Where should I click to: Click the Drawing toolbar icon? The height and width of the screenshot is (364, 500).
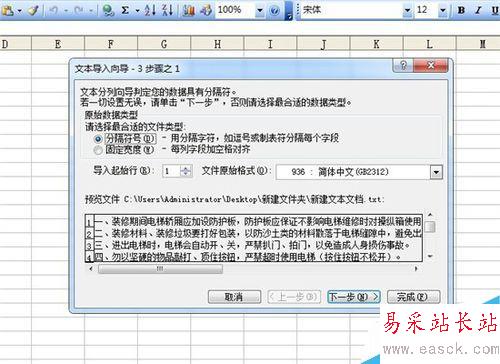click(206, 10)
